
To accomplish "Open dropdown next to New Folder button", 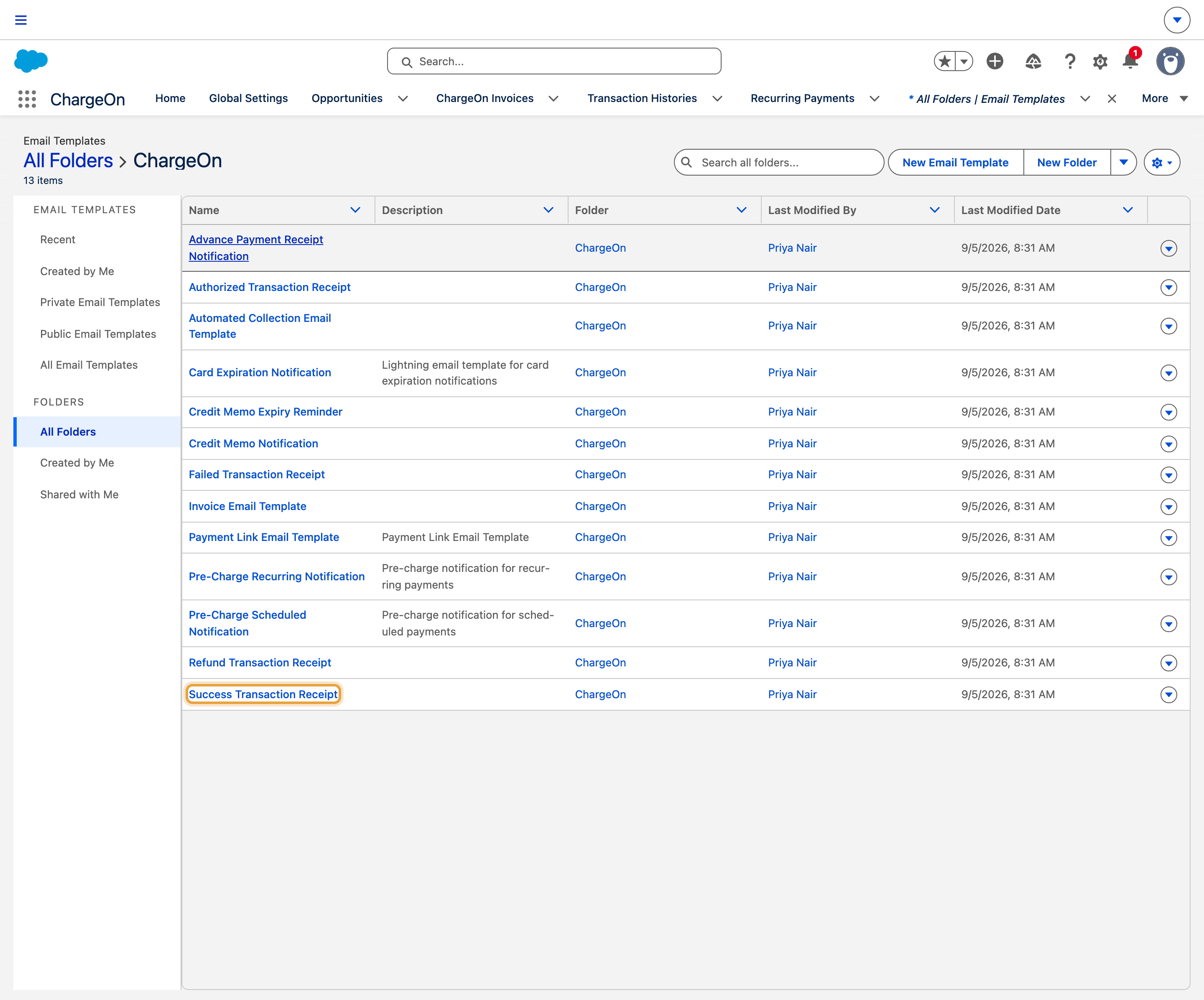I will 1124,162.
